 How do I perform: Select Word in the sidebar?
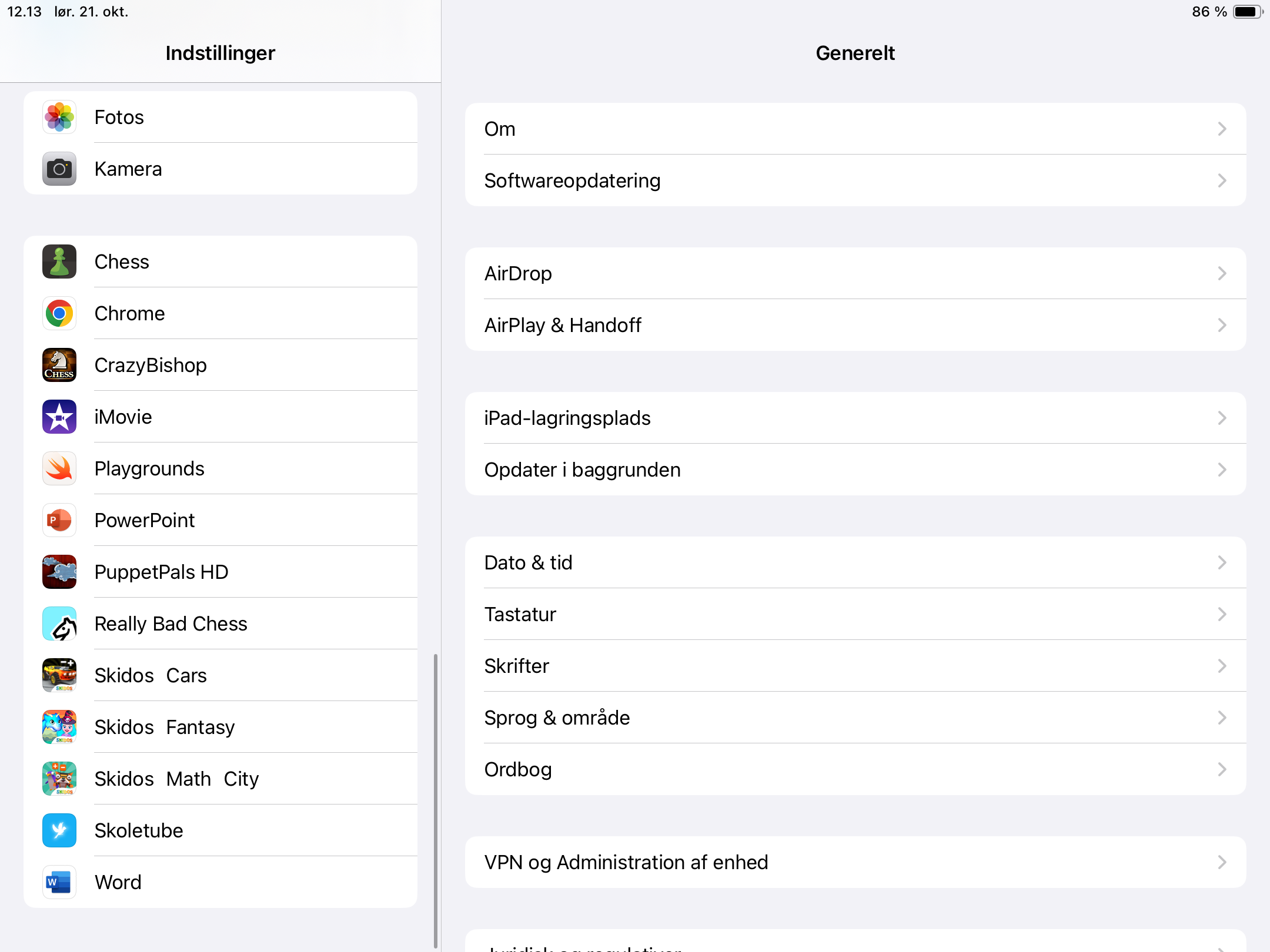[x=220, y=882]
